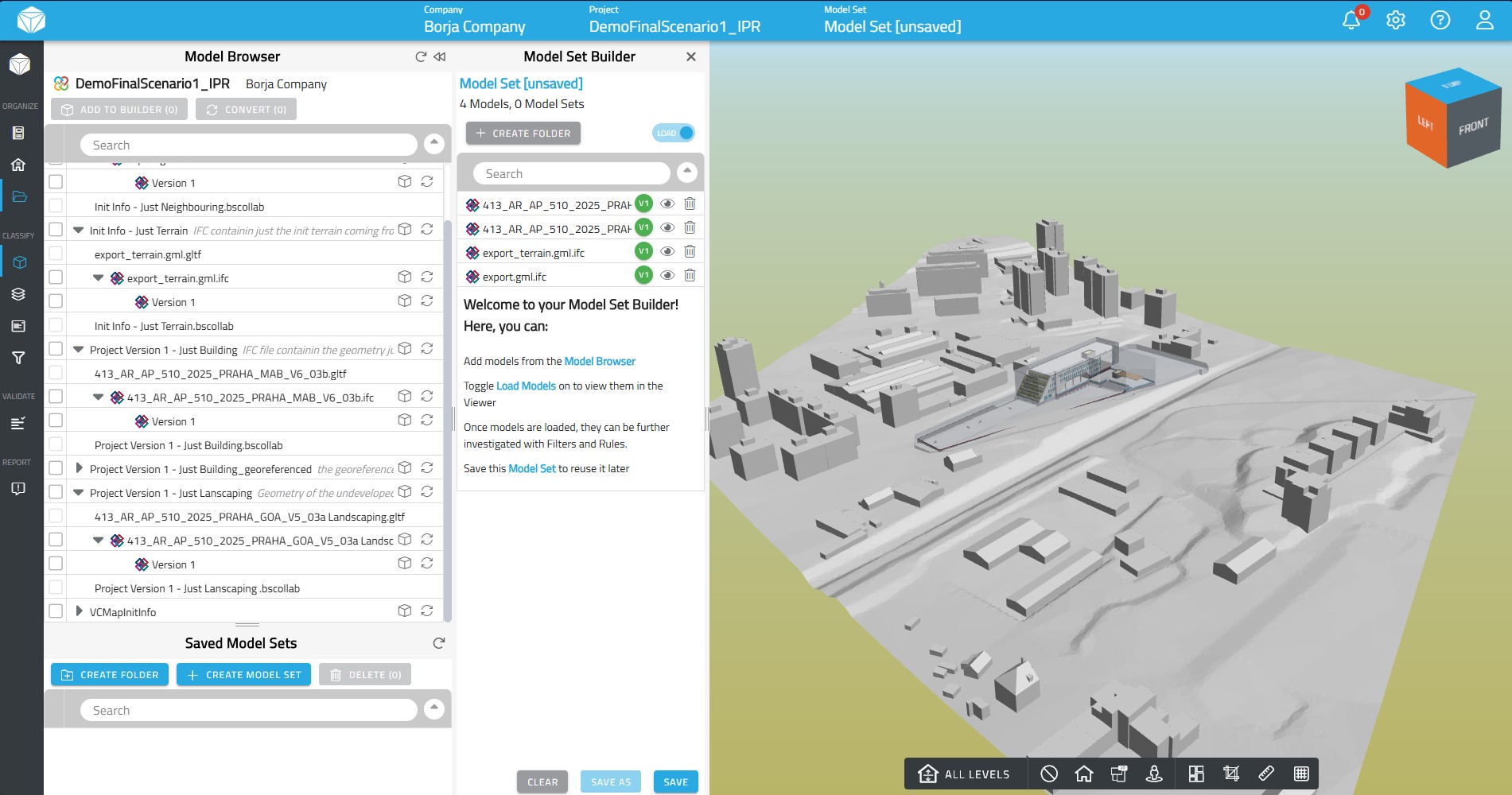The image size is (1512, 795).
Task: Click the Create Model Set button
Action: point(243,674)
